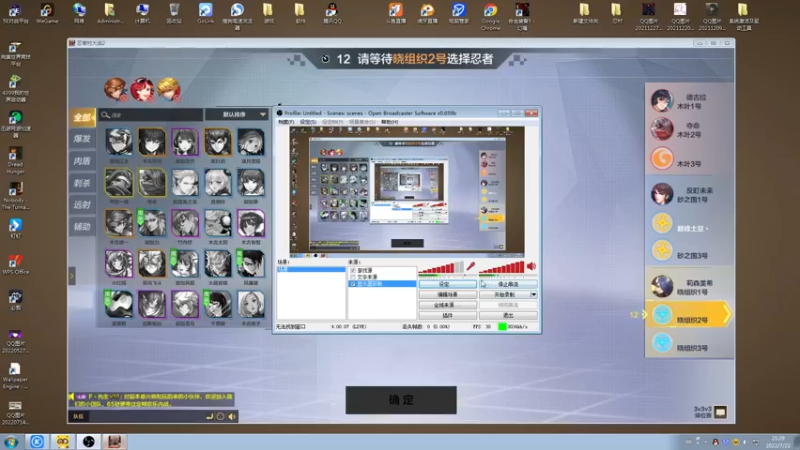Open the WeGame desktop shortcut

click(x=46, y=13)
